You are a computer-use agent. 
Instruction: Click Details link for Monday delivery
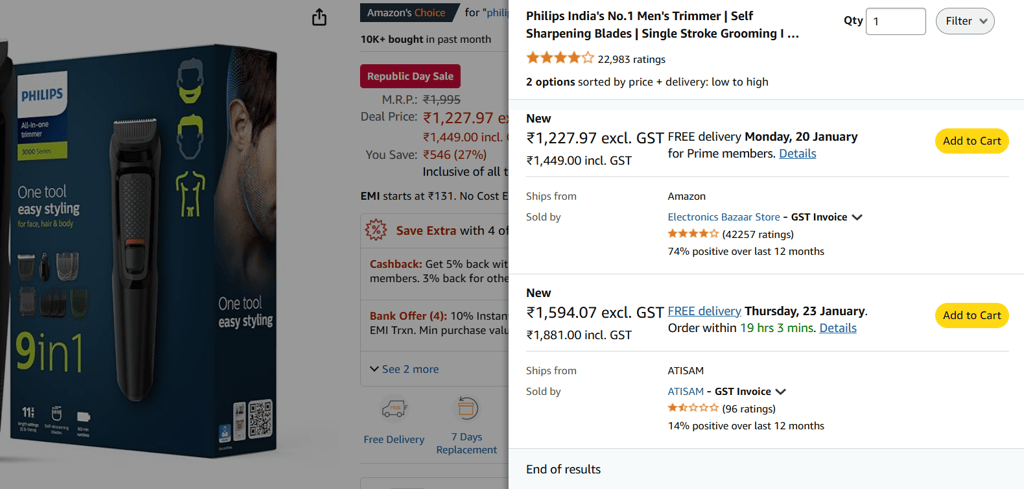point(797,154)
